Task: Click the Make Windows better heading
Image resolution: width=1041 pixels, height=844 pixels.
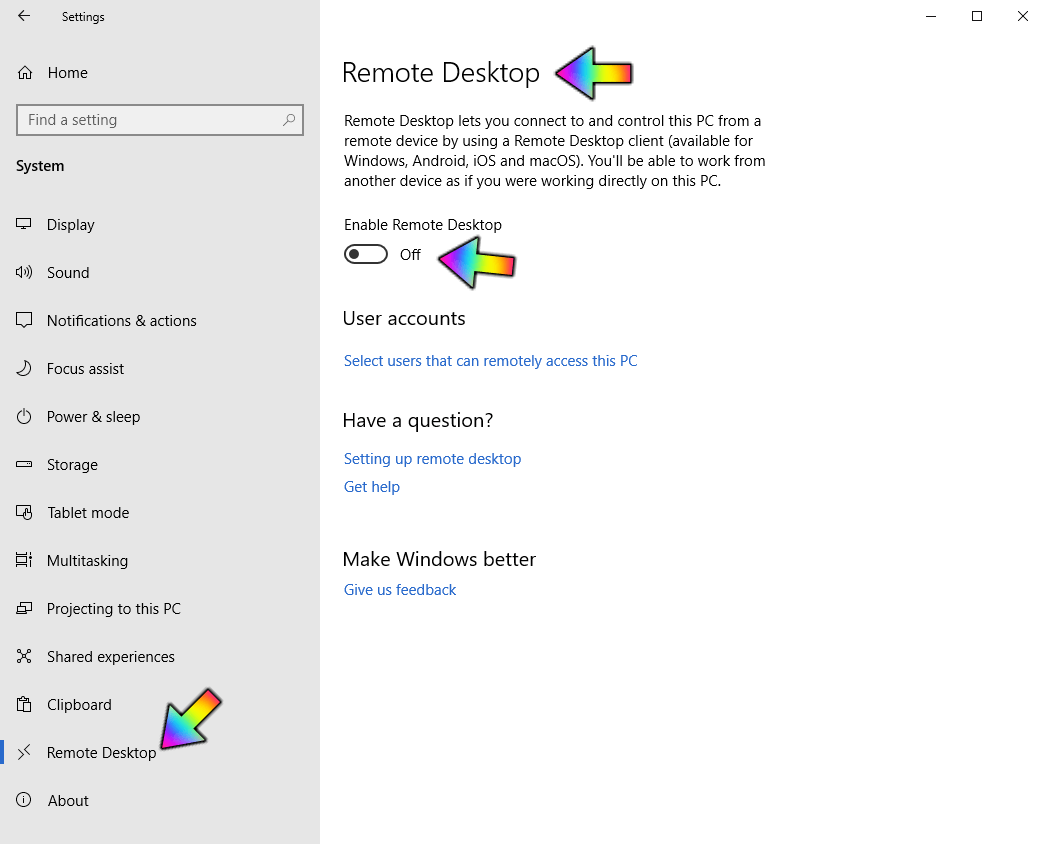Action: [439, 559]
